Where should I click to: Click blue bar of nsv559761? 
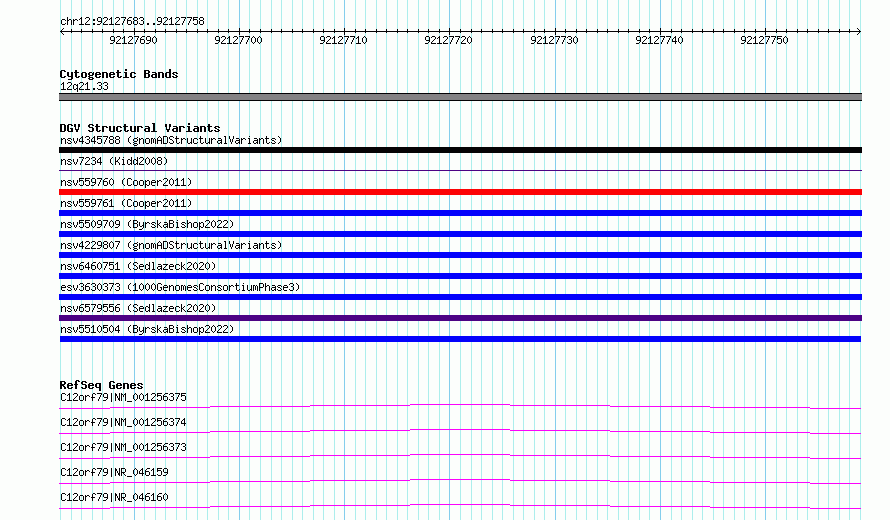tap(460, 213)
